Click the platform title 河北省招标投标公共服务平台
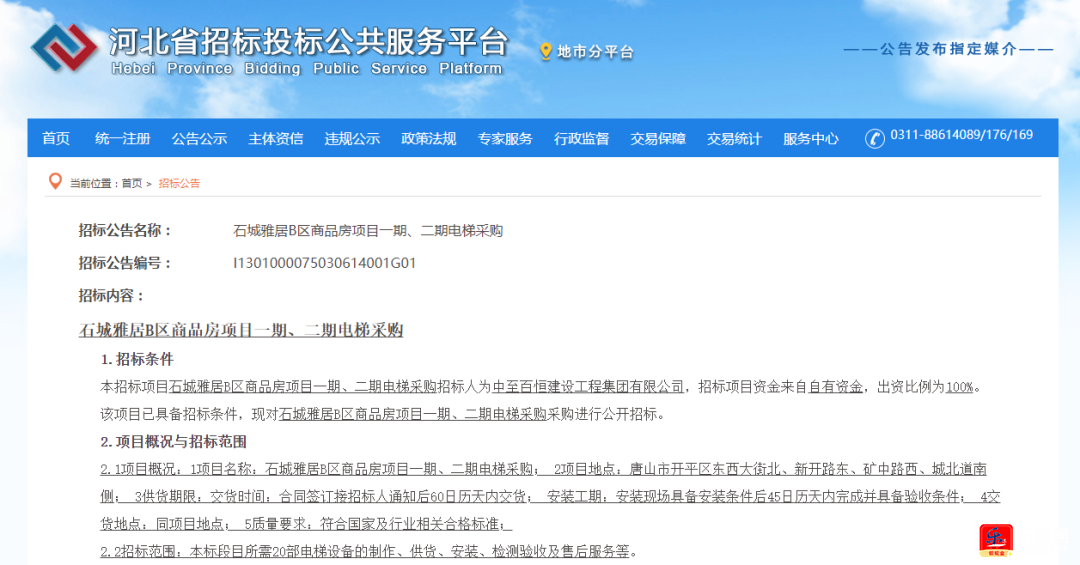The image size is (1080, 565). coord(310,42)
